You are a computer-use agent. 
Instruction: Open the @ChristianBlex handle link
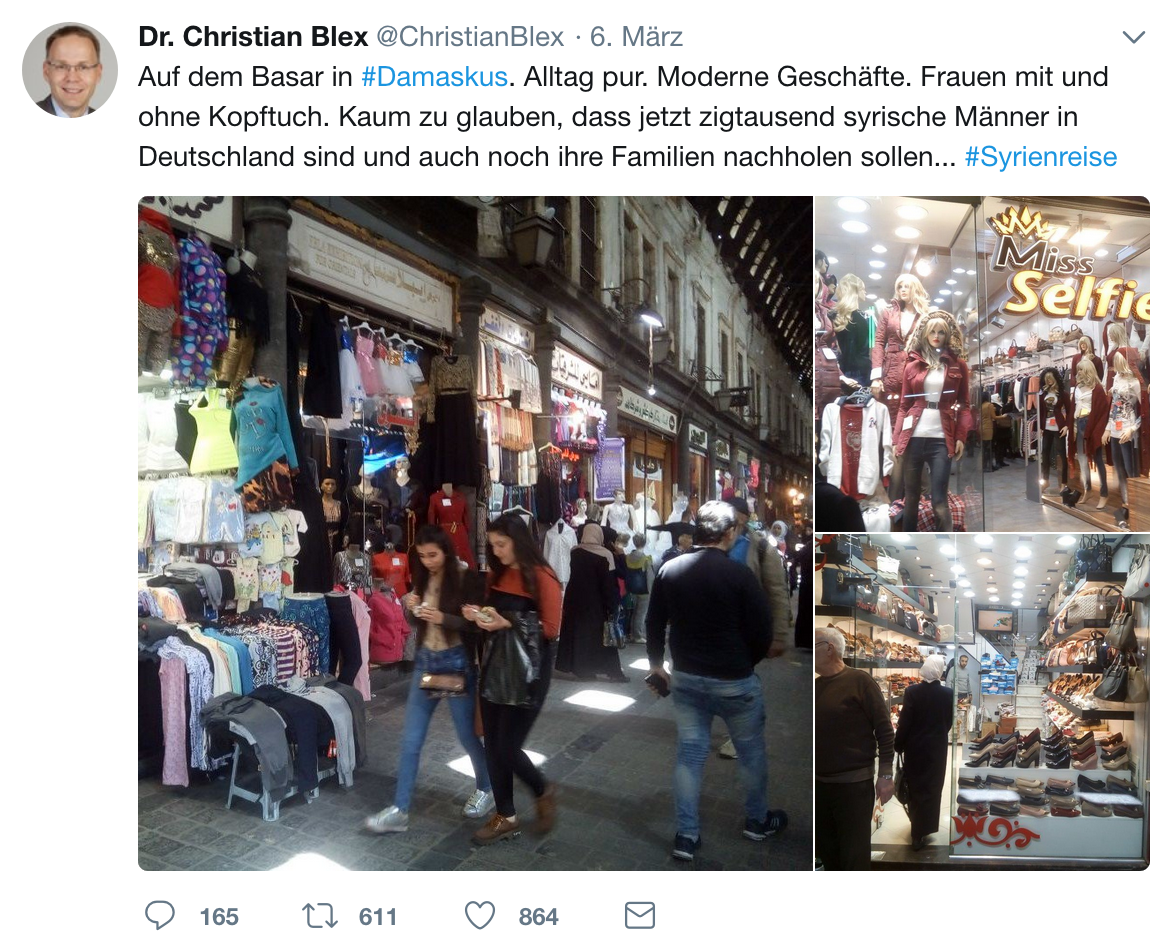click(x=470, y=37)
